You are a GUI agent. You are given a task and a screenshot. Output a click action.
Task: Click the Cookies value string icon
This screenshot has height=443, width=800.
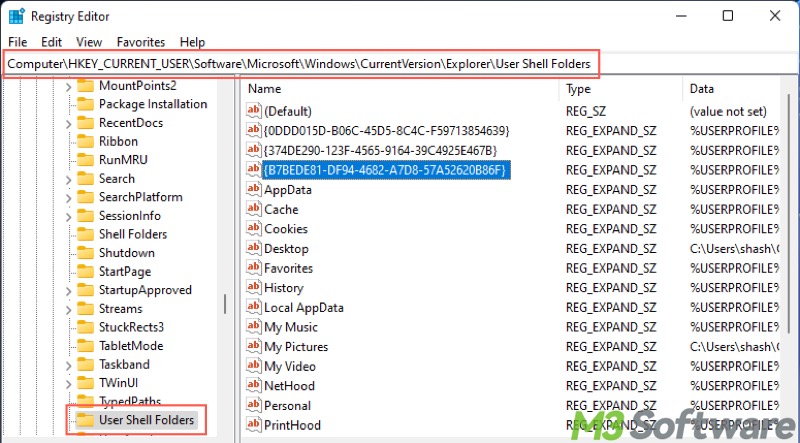[x=254, y=228]
